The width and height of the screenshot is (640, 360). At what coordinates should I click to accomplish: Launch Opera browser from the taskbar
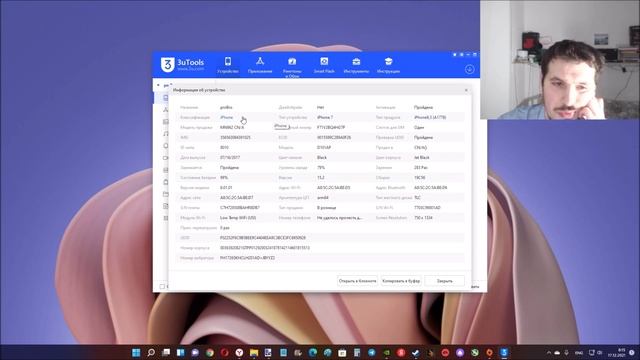pos(224,352)
